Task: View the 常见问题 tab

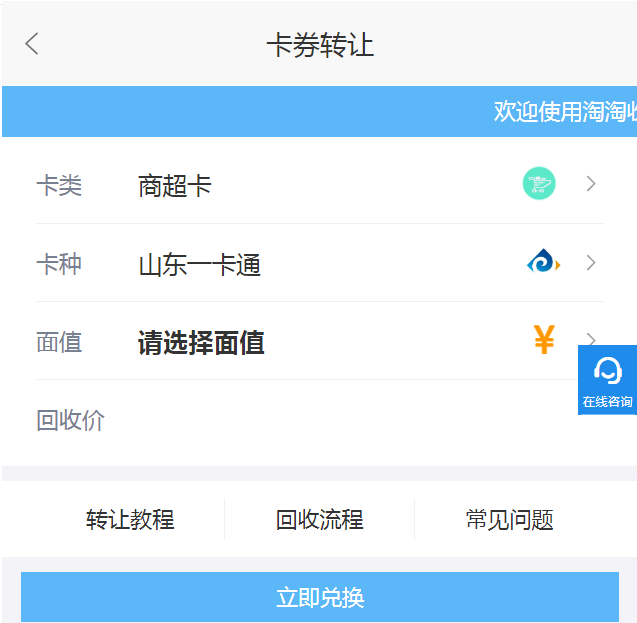Action: pos(509,520)
